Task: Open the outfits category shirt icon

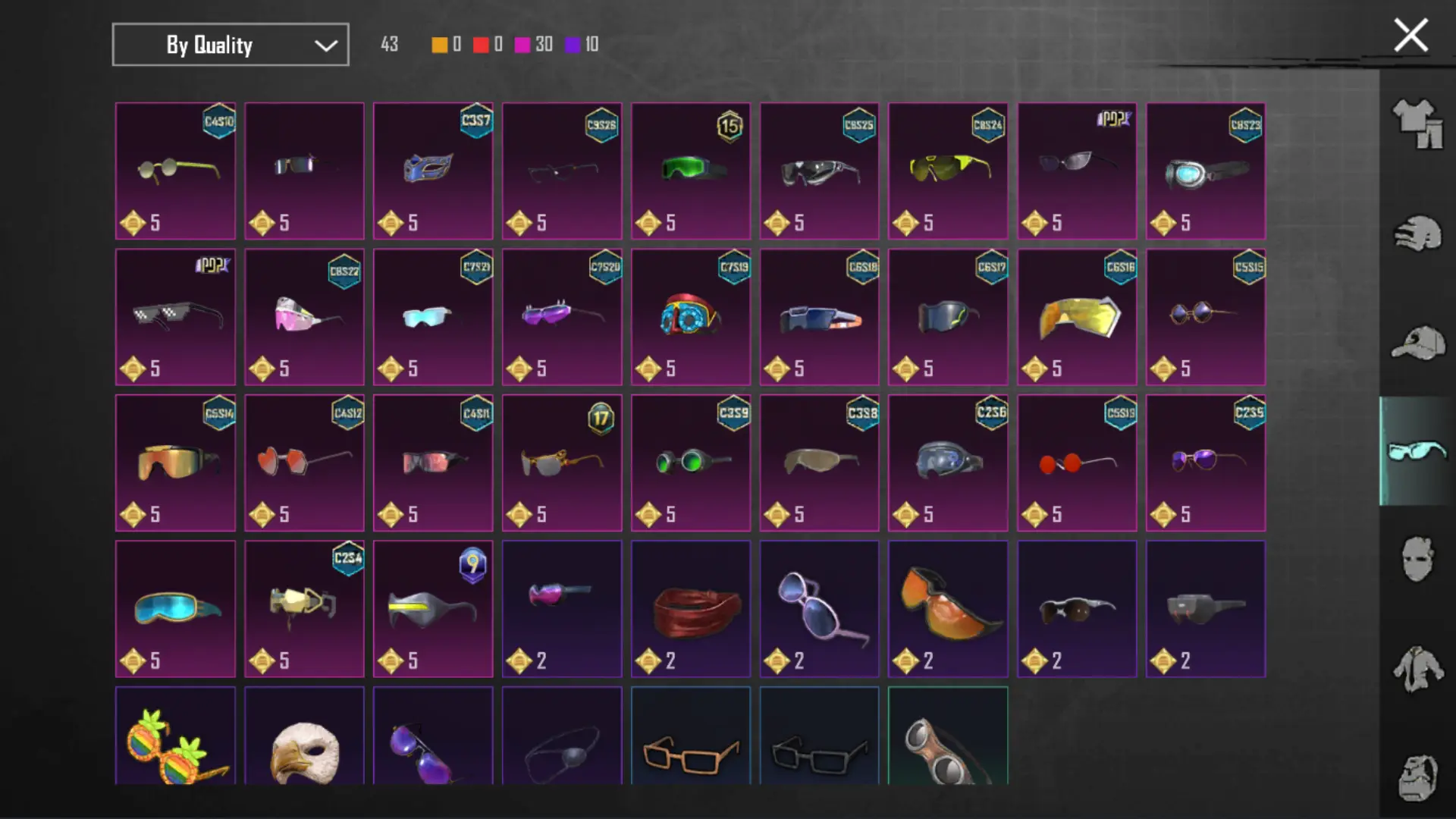Action: (x=1417, y=123)
